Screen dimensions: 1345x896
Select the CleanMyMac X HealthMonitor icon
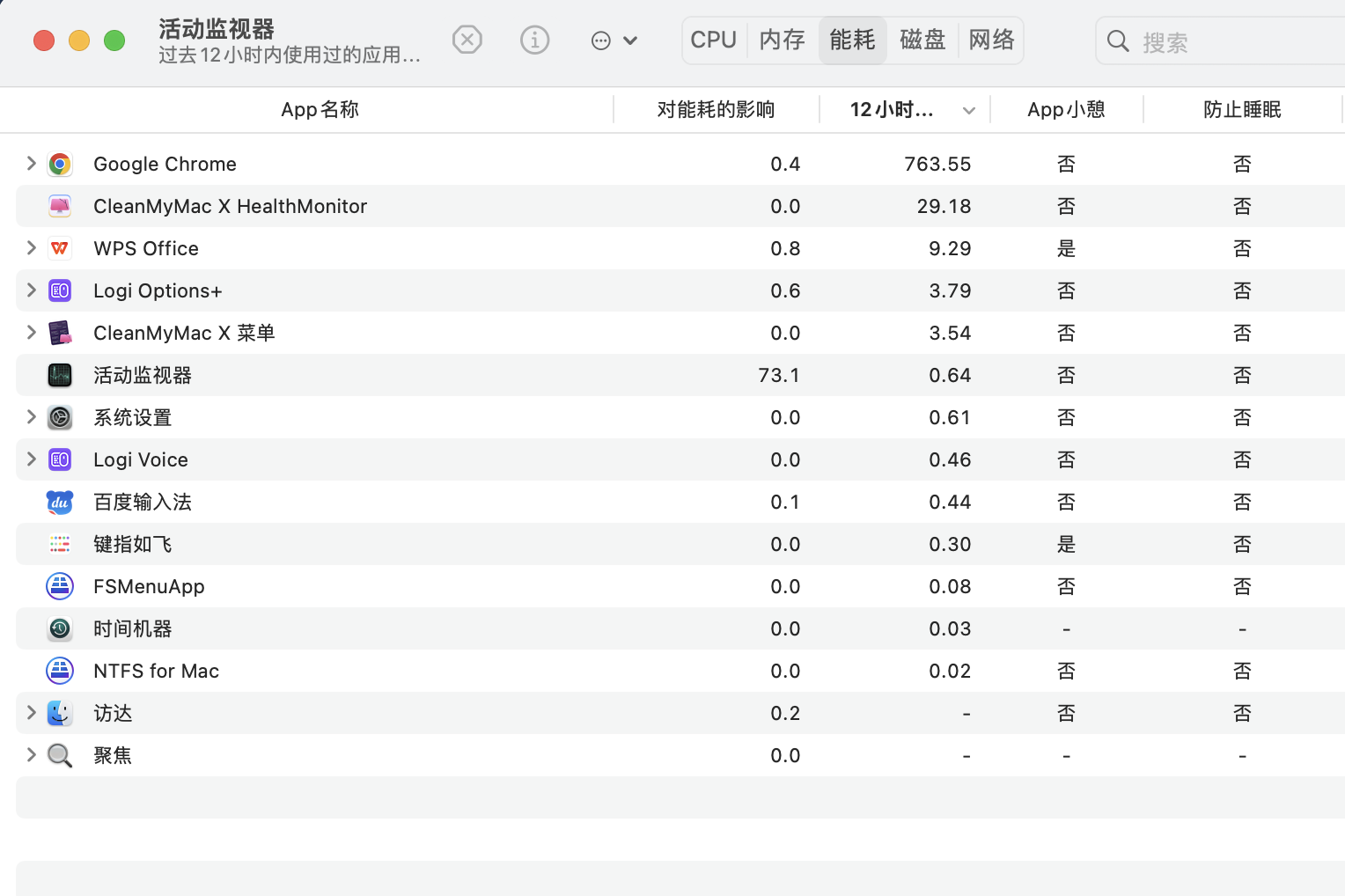coord(60,206)
